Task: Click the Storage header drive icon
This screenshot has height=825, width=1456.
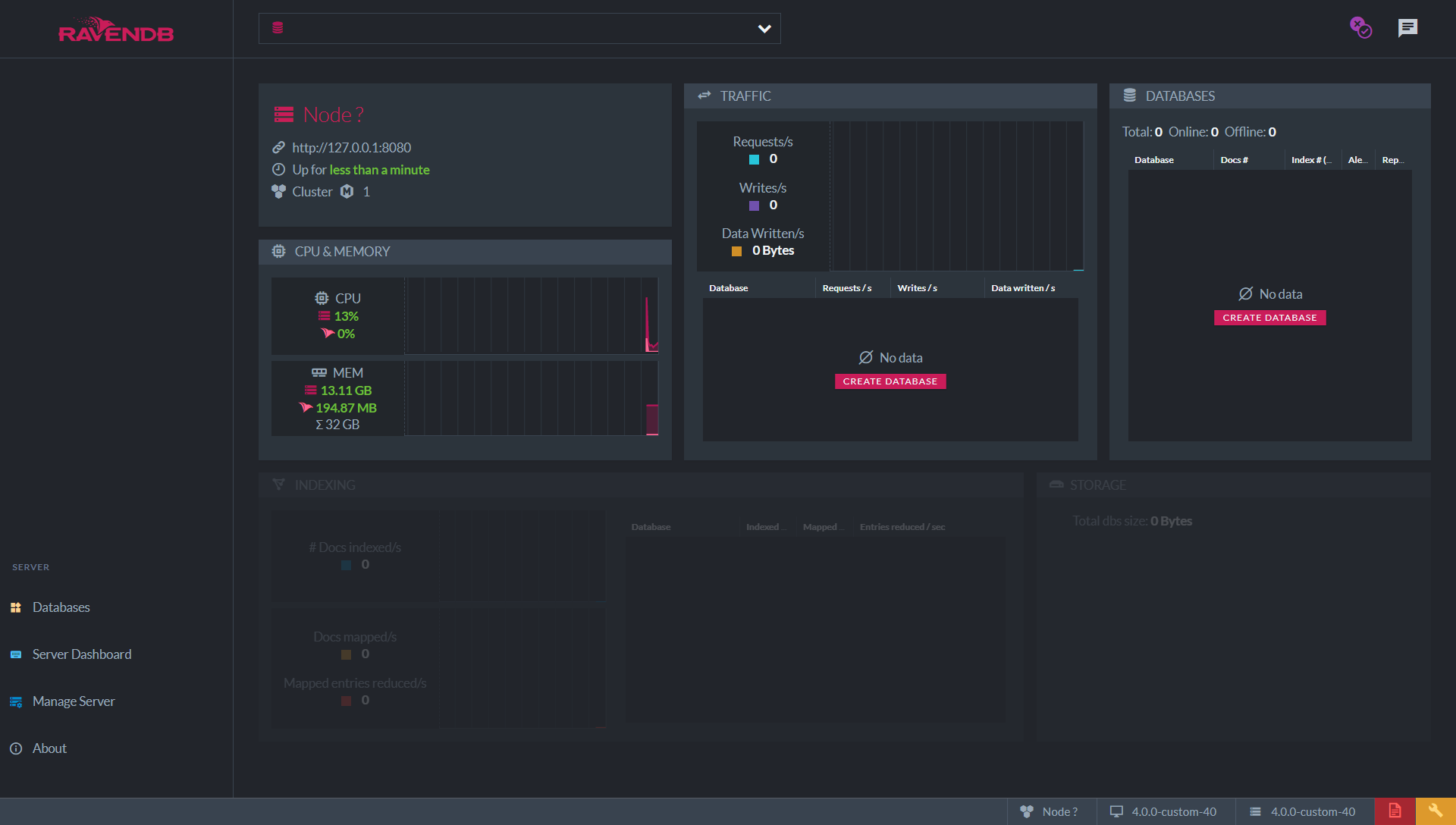Action: [x=1056, y=484]
